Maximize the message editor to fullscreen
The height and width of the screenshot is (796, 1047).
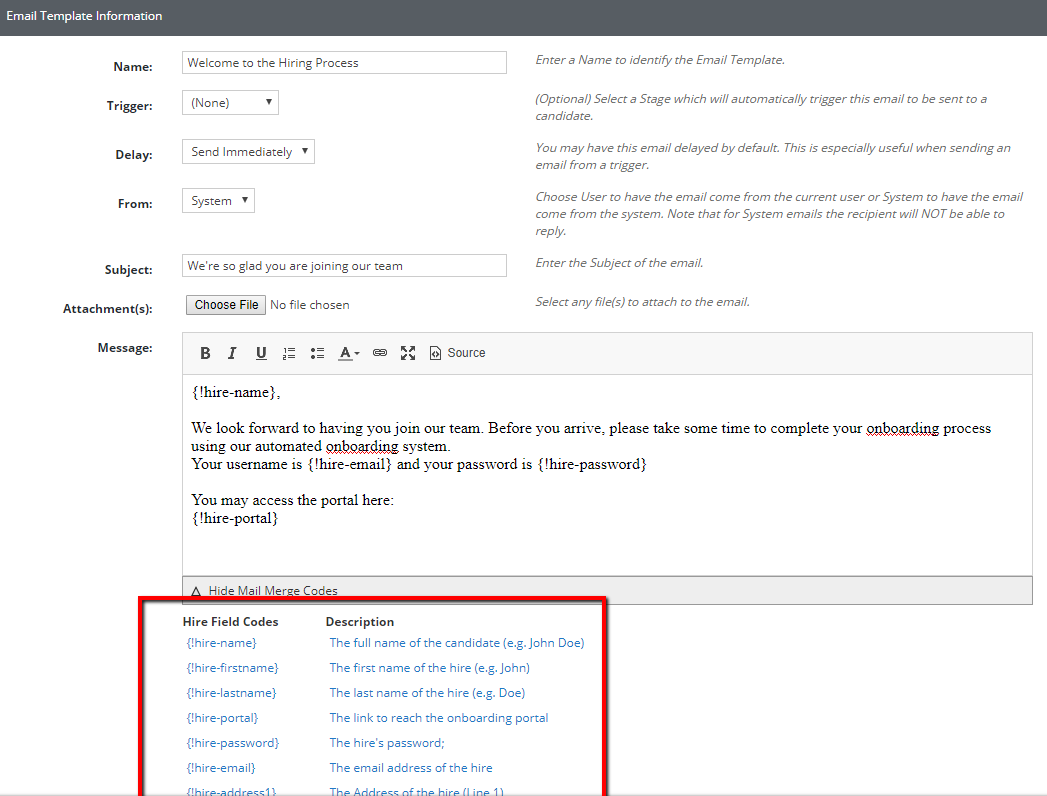tap(407, 352)
